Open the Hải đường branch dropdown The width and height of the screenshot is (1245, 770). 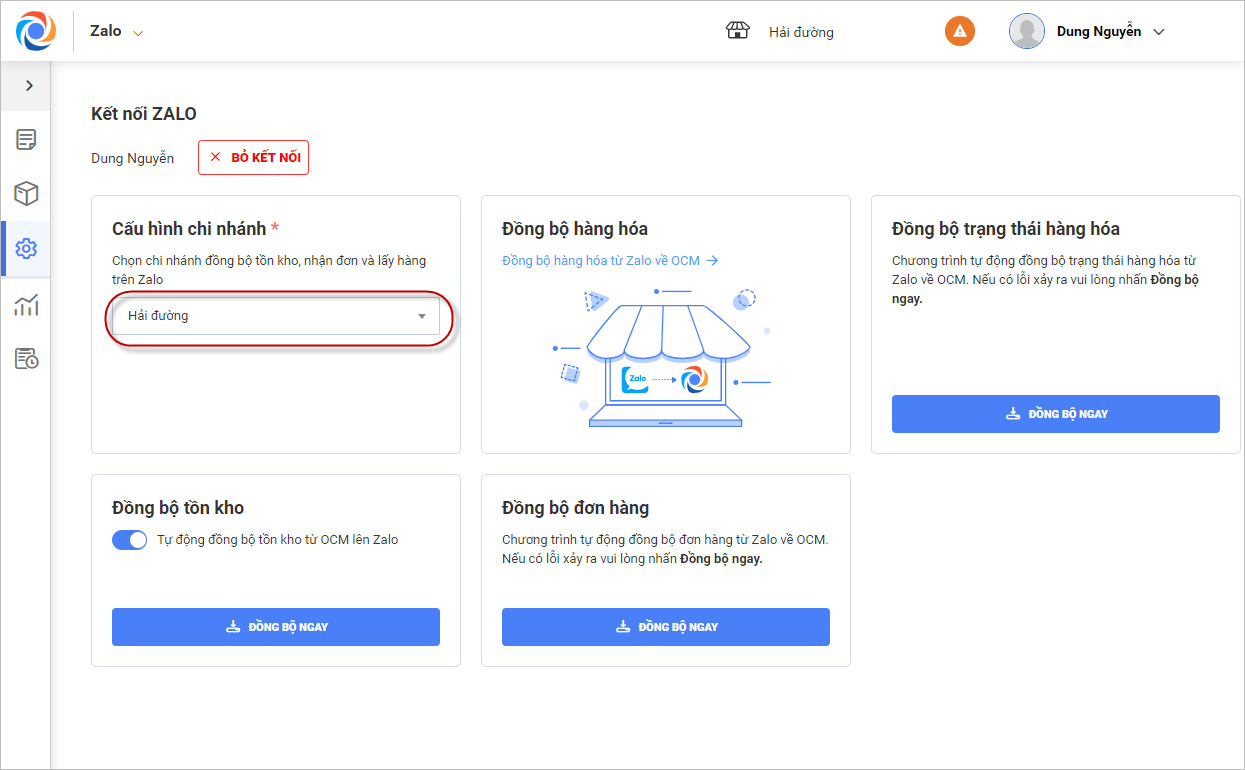point(276,316)
